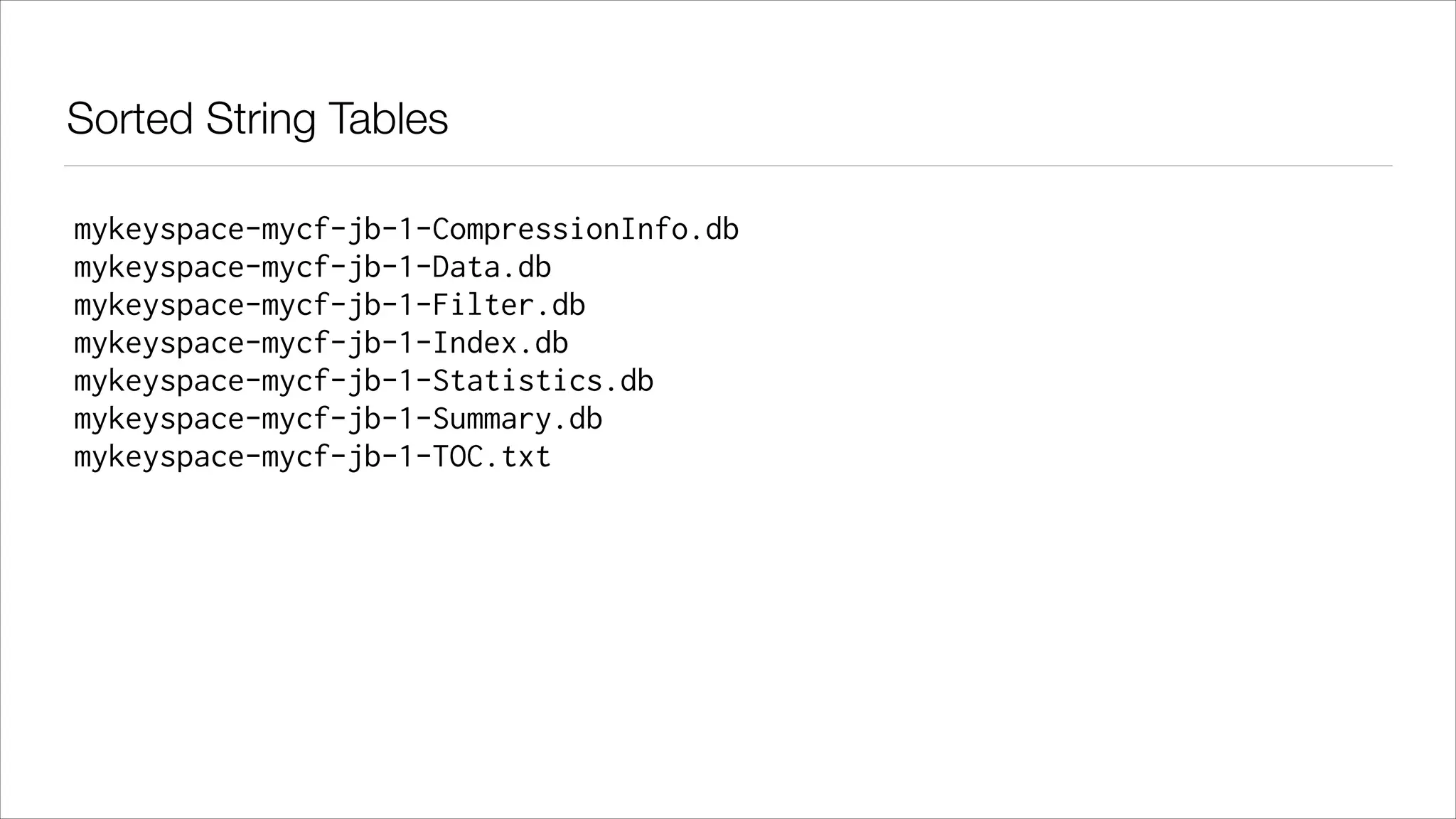Select the "Data.db" text in the second filename
1456x819 pixels.
492,267
